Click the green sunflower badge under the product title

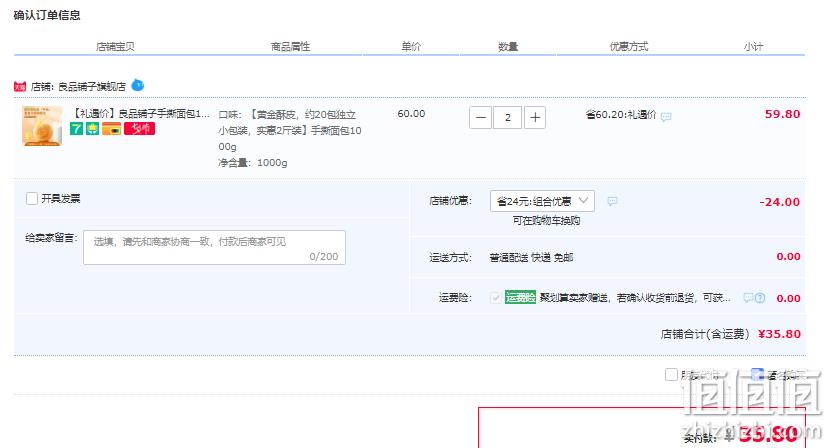click(93, 128)
